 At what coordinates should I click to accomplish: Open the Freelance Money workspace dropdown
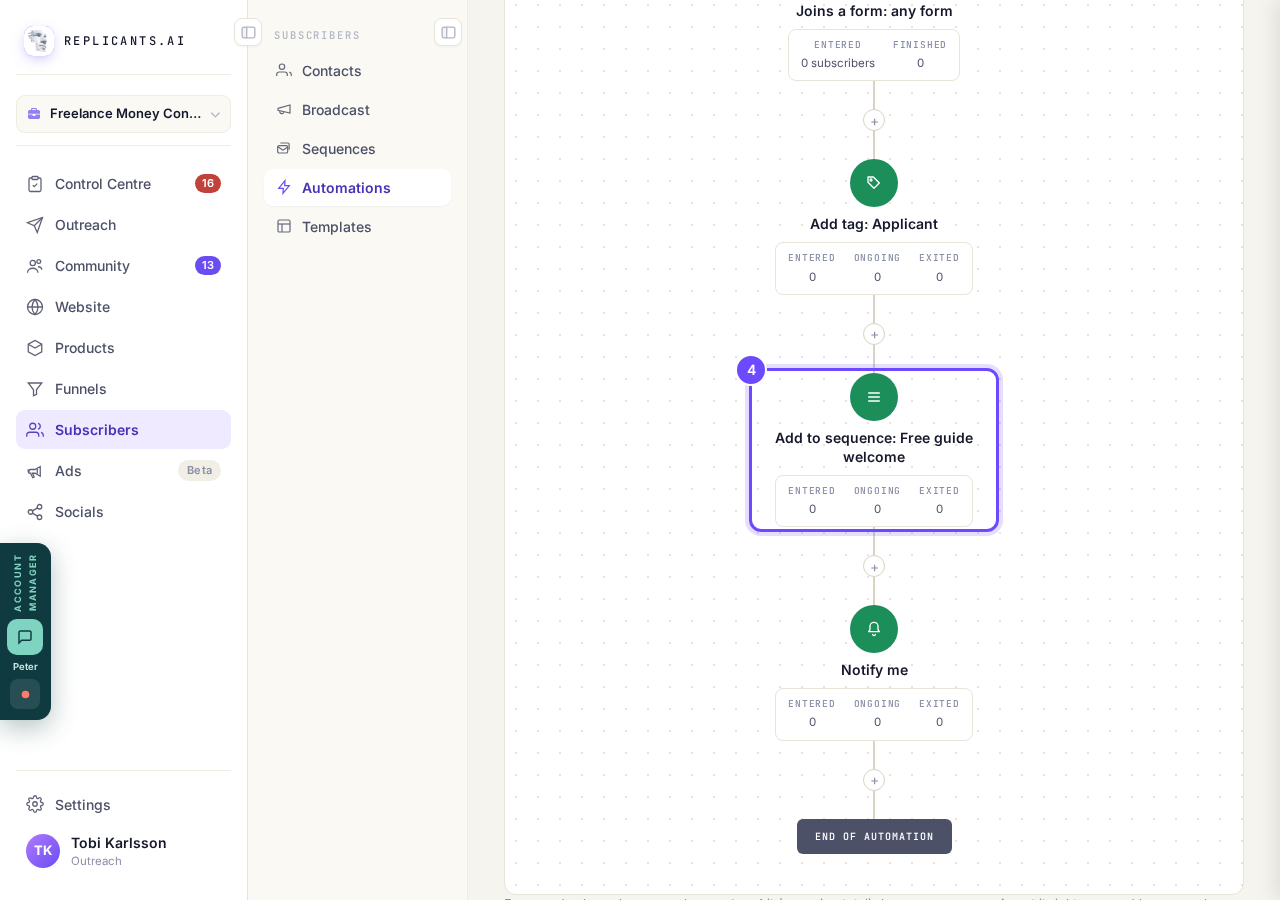coord(123,114)
